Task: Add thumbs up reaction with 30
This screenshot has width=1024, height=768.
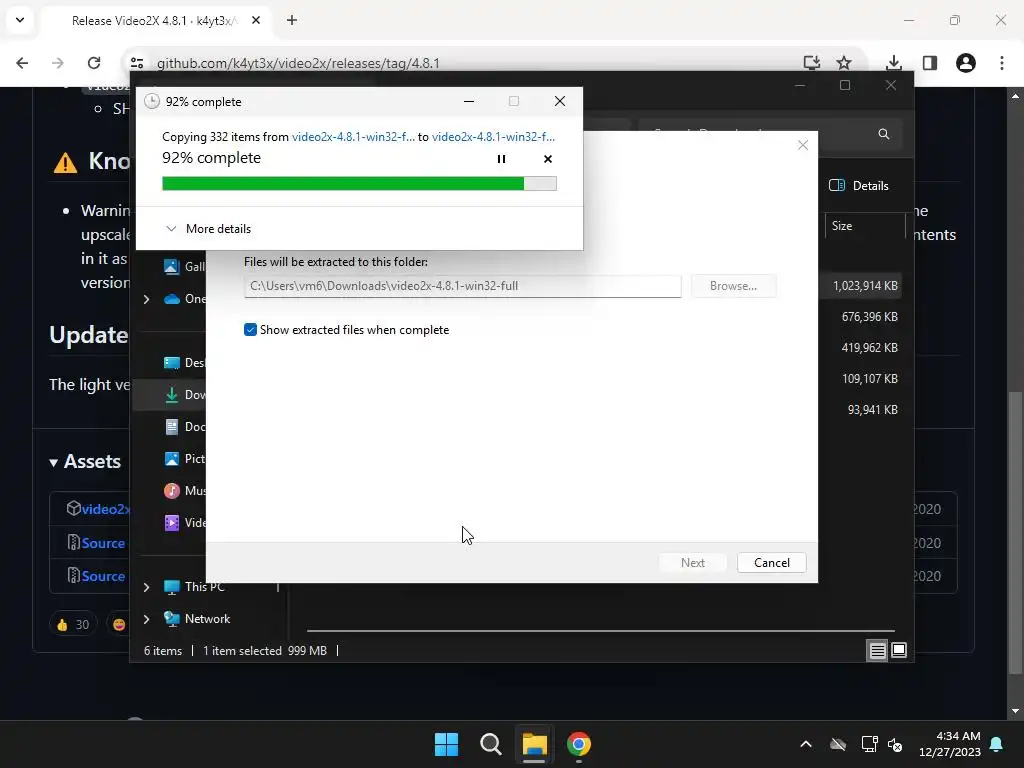Action: point(73,625)
